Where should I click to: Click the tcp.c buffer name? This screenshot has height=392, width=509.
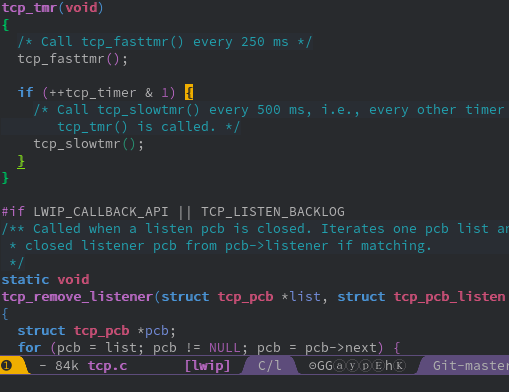click(x=107, y=366)
